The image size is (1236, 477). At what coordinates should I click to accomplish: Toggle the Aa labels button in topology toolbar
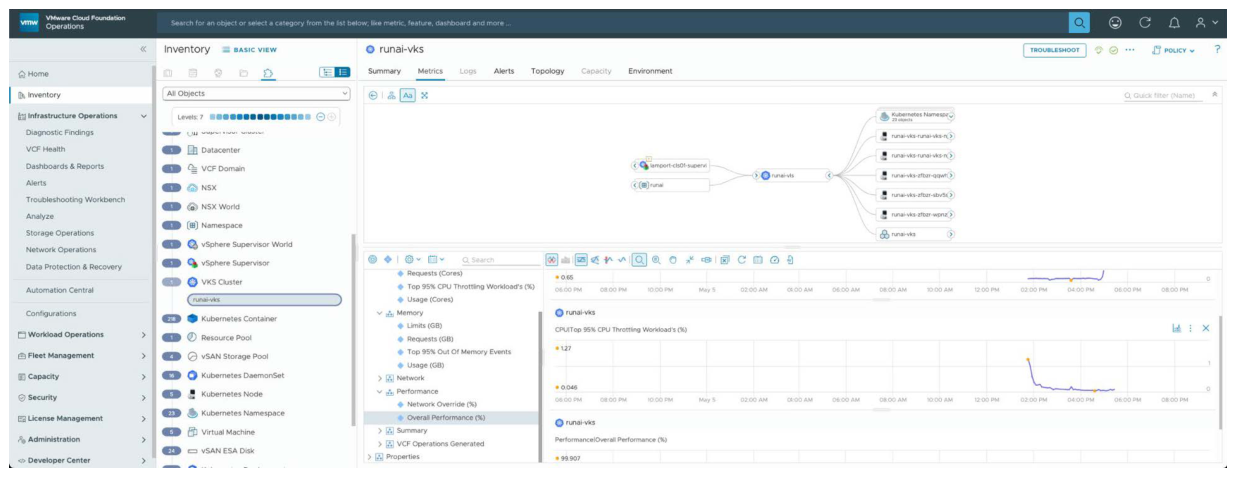pyautogui.click(x=408, y=95)
